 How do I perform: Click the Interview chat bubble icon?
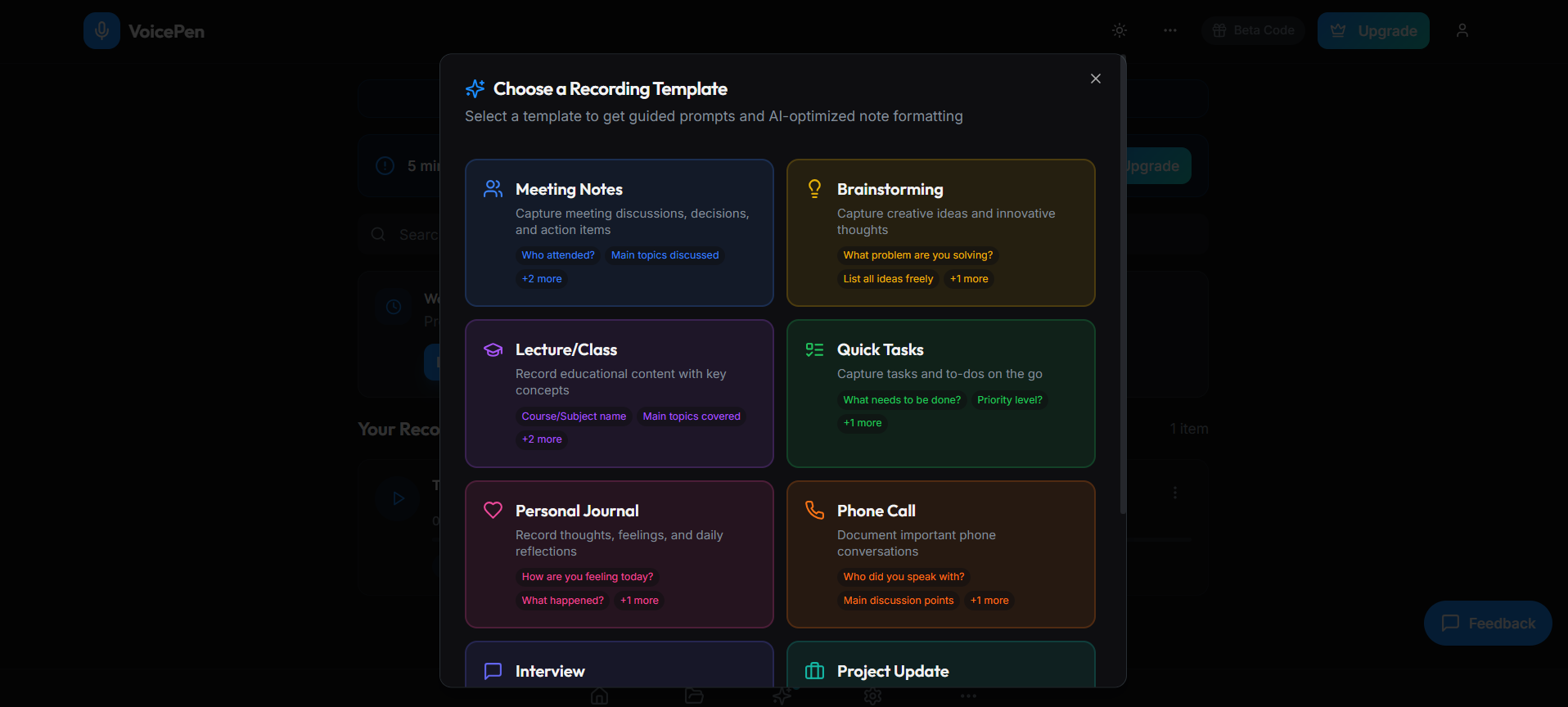point(493,671)
